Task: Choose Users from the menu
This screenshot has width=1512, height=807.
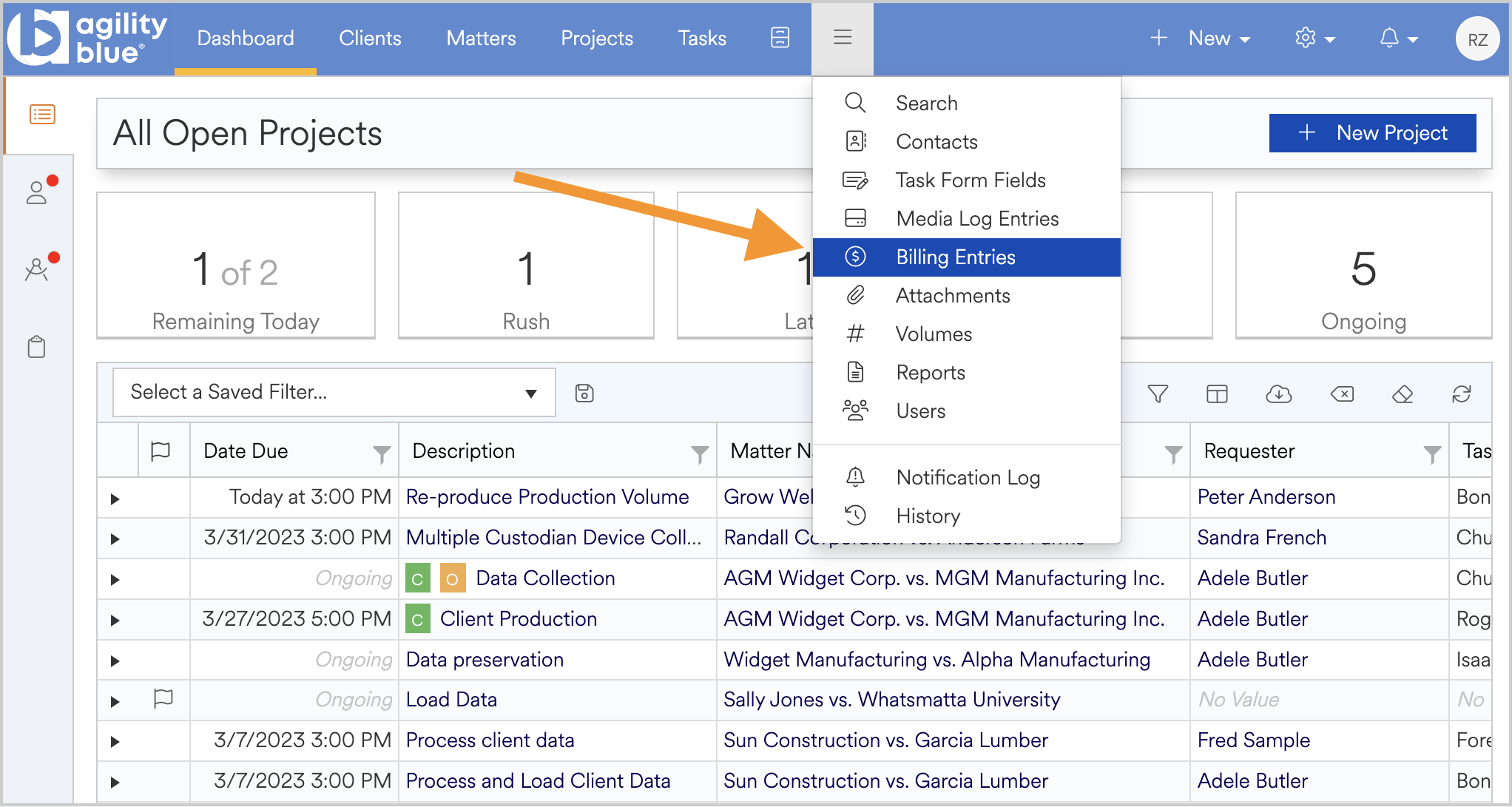Action: (966, 411)
